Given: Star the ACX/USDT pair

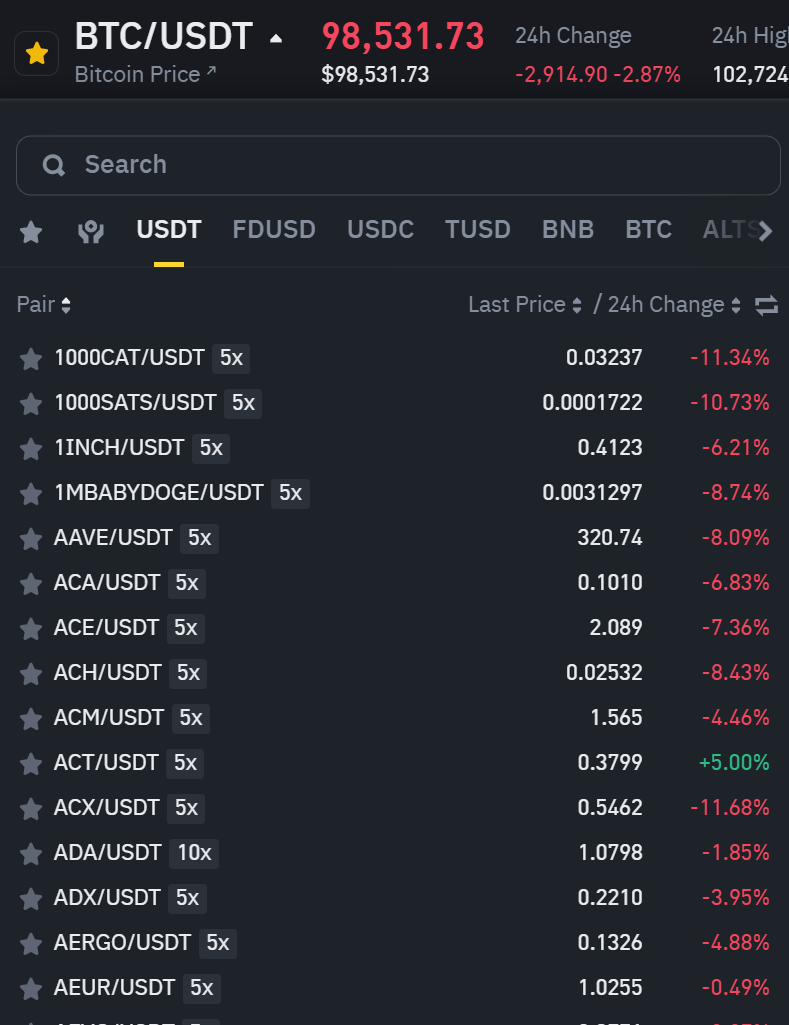Looking at the screenshot, I should coord(31,809).
